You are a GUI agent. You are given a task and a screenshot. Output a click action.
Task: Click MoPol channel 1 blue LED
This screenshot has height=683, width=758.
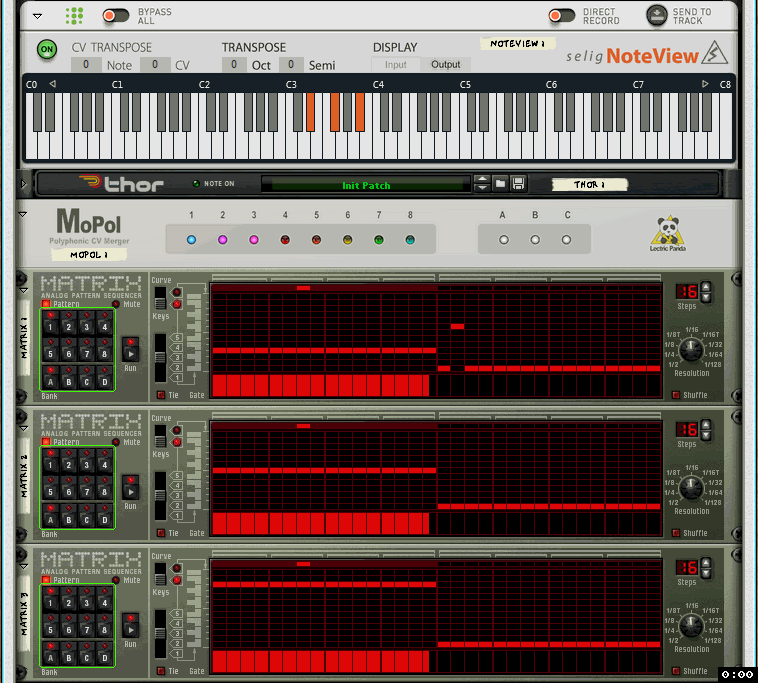pyautogui.click(x=191, y=240)
